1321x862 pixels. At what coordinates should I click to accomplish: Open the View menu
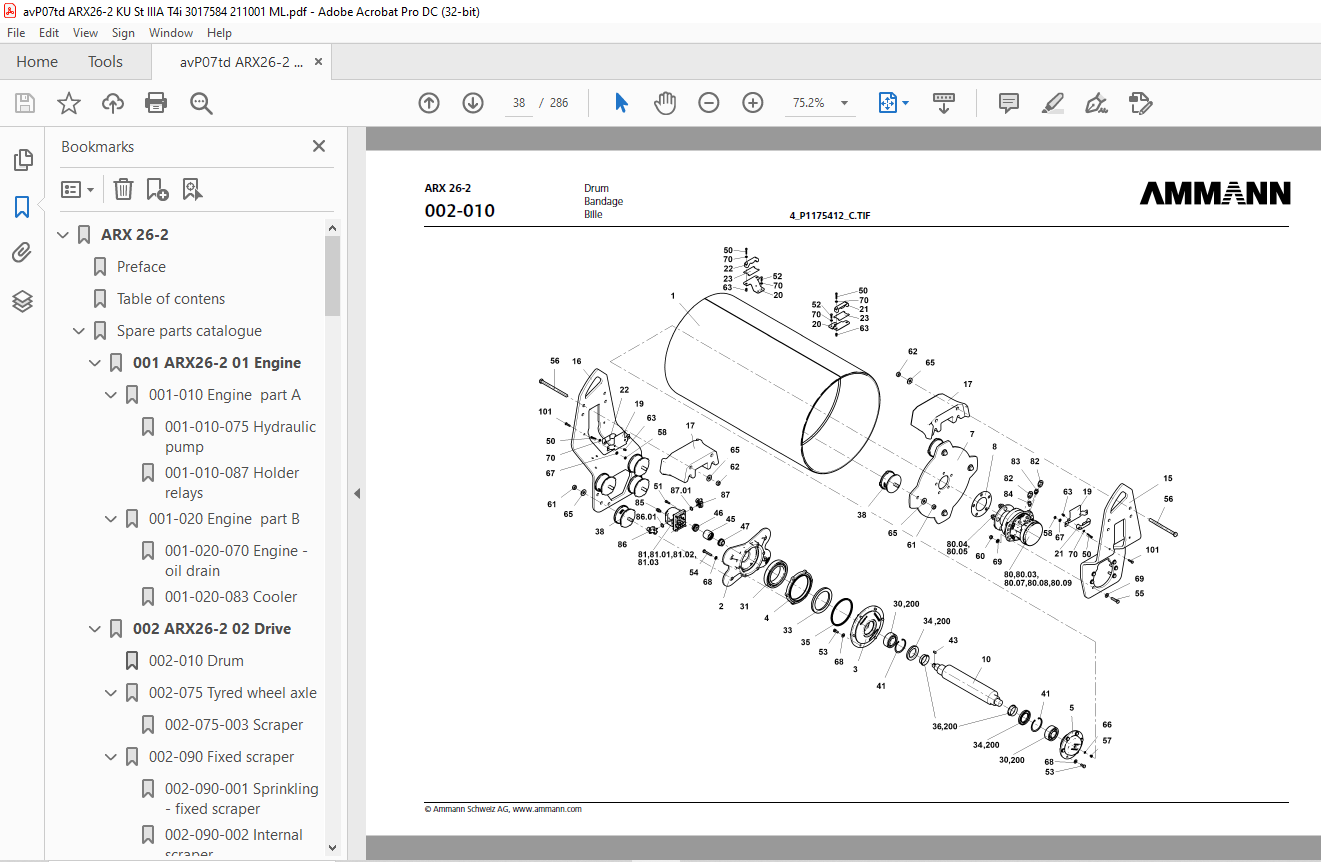pyautogui.click(x=85, y=33)
